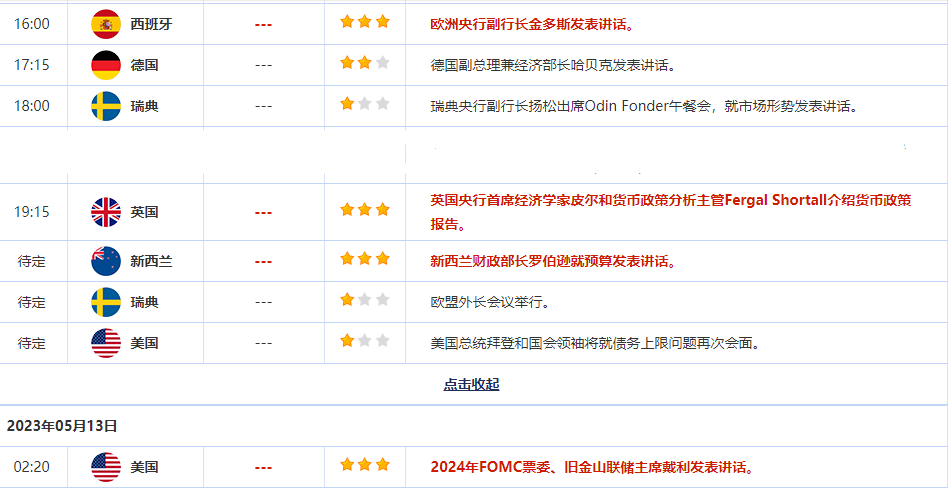Click the UK flag icon
This screenshot has height=488, width=949.
click(106, 212)
